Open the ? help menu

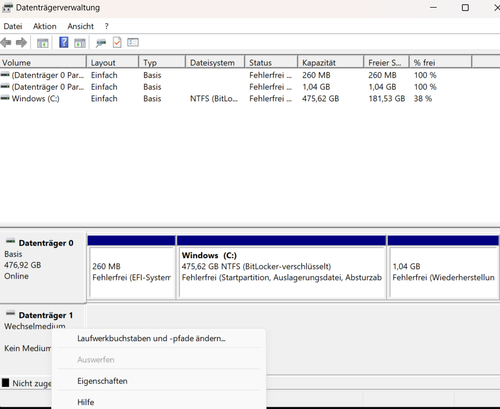(106, 26)
